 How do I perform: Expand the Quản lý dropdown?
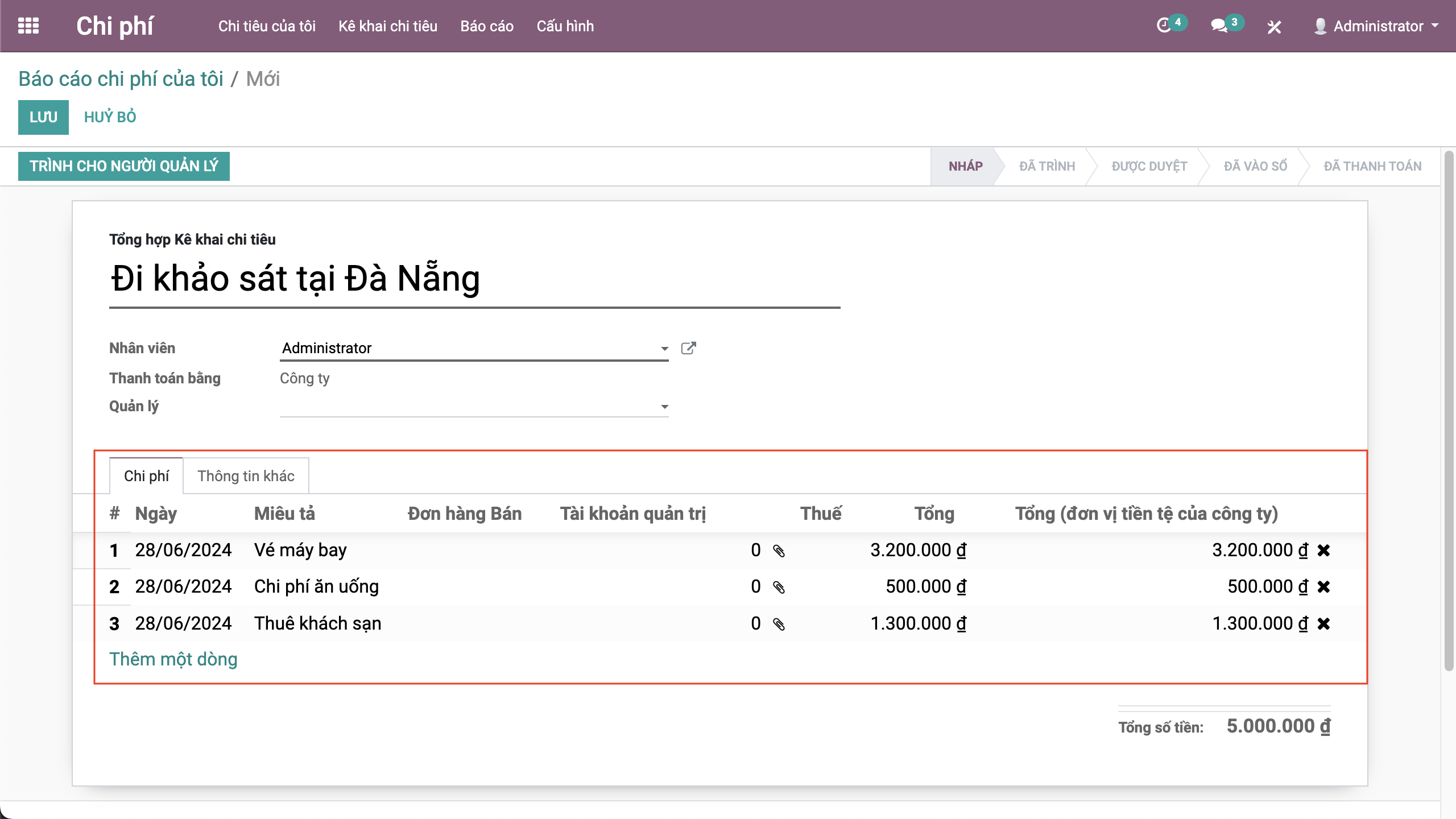point(664,407)
